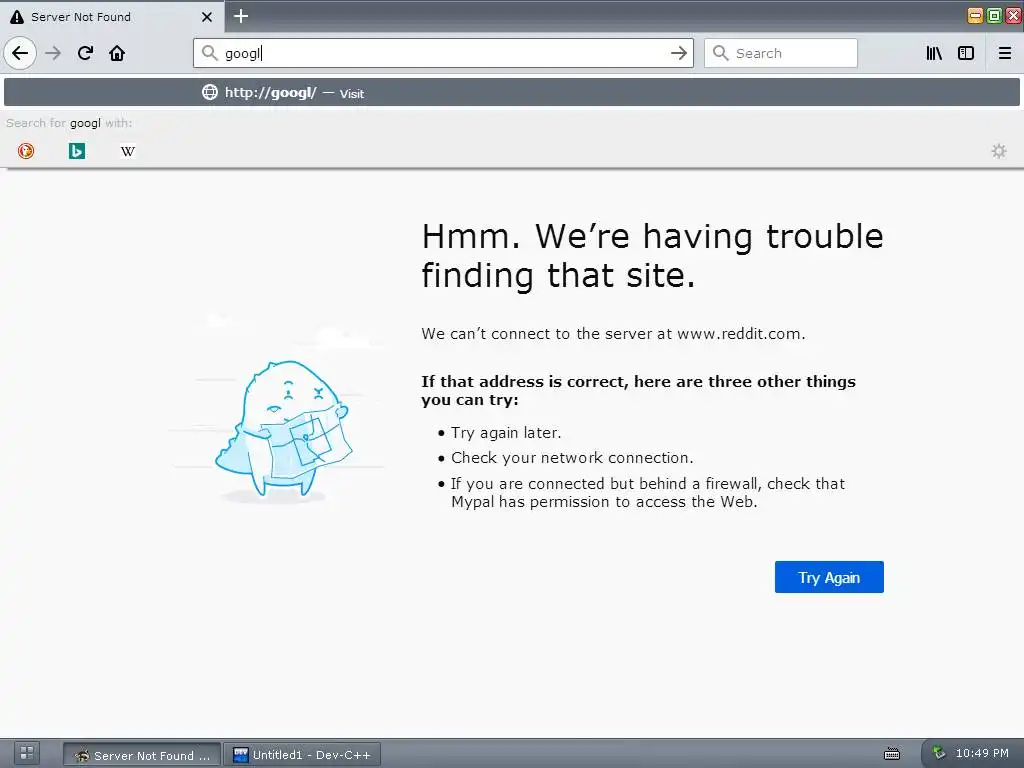Open the on-screen keyboard tray icon
The image size is (1024, 768).
point(891,754)
